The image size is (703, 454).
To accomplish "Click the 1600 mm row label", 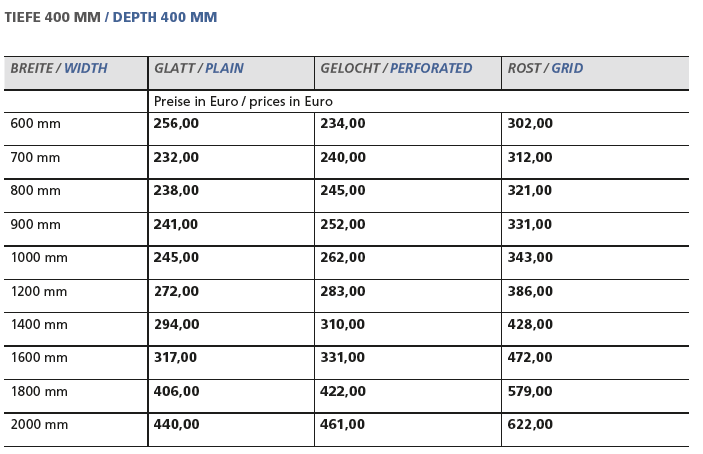I will (39, 358).
